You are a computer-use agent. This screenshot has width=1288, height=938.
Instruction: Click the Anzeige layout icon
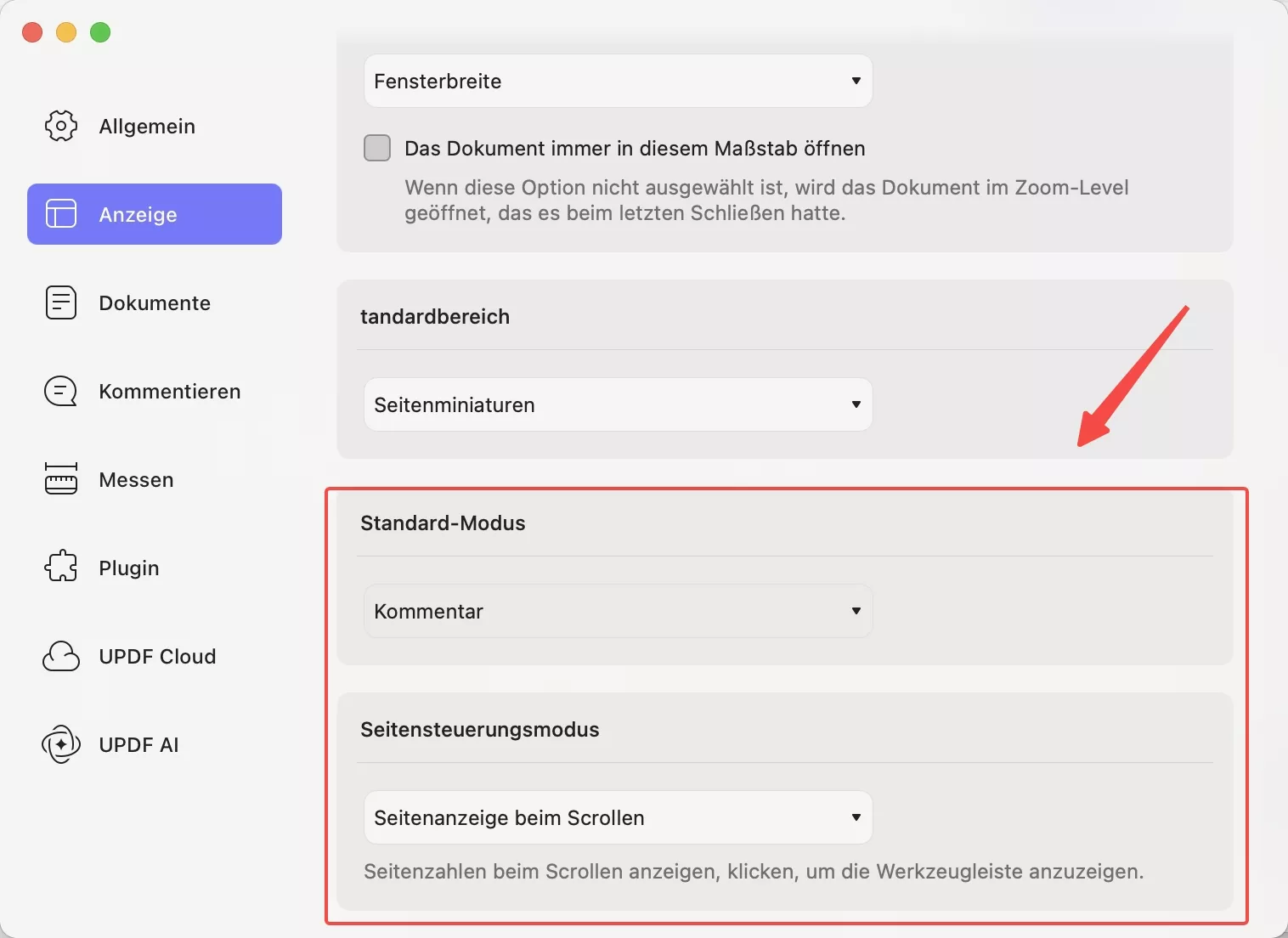pyautogui.click(x=61, y=213)
